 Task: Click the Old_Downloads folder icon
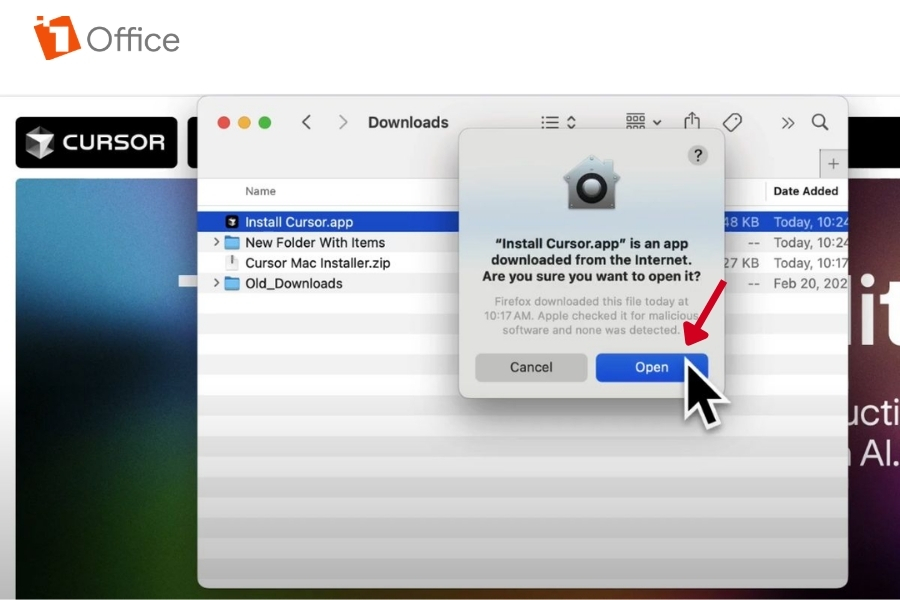click(232, 283)
